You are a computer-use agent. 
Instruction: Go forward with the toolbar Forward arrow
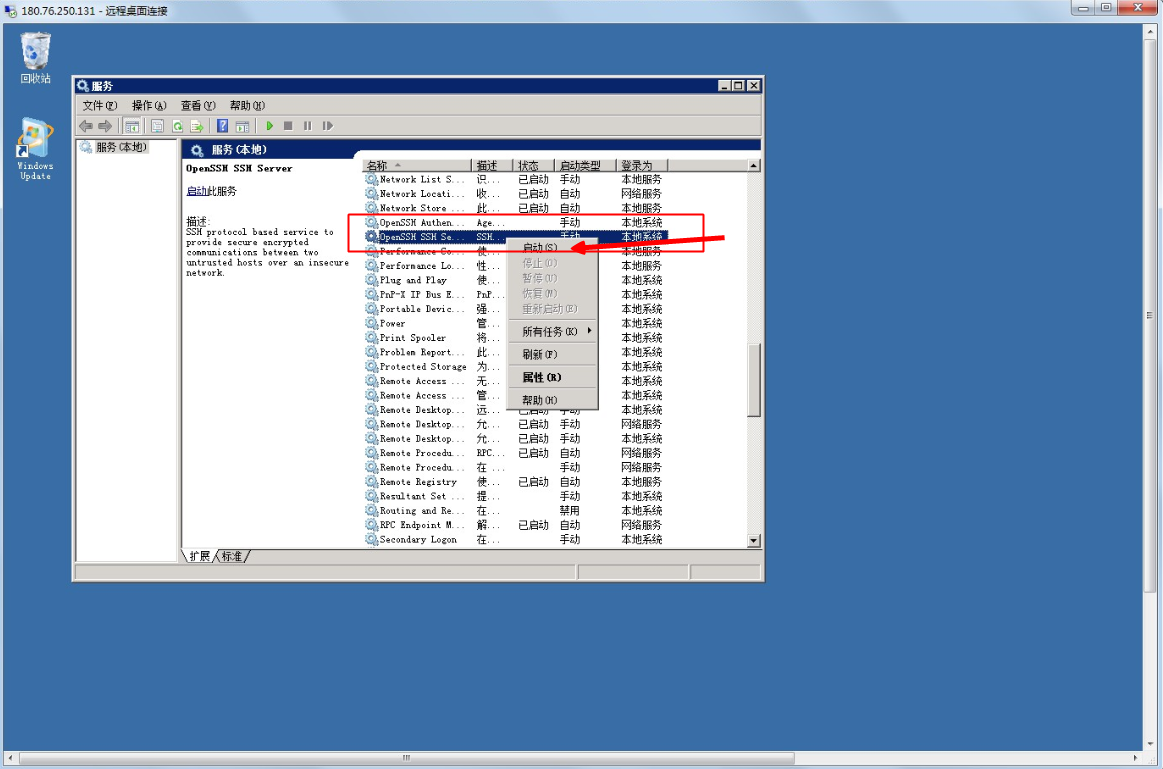tap(105, 126)
